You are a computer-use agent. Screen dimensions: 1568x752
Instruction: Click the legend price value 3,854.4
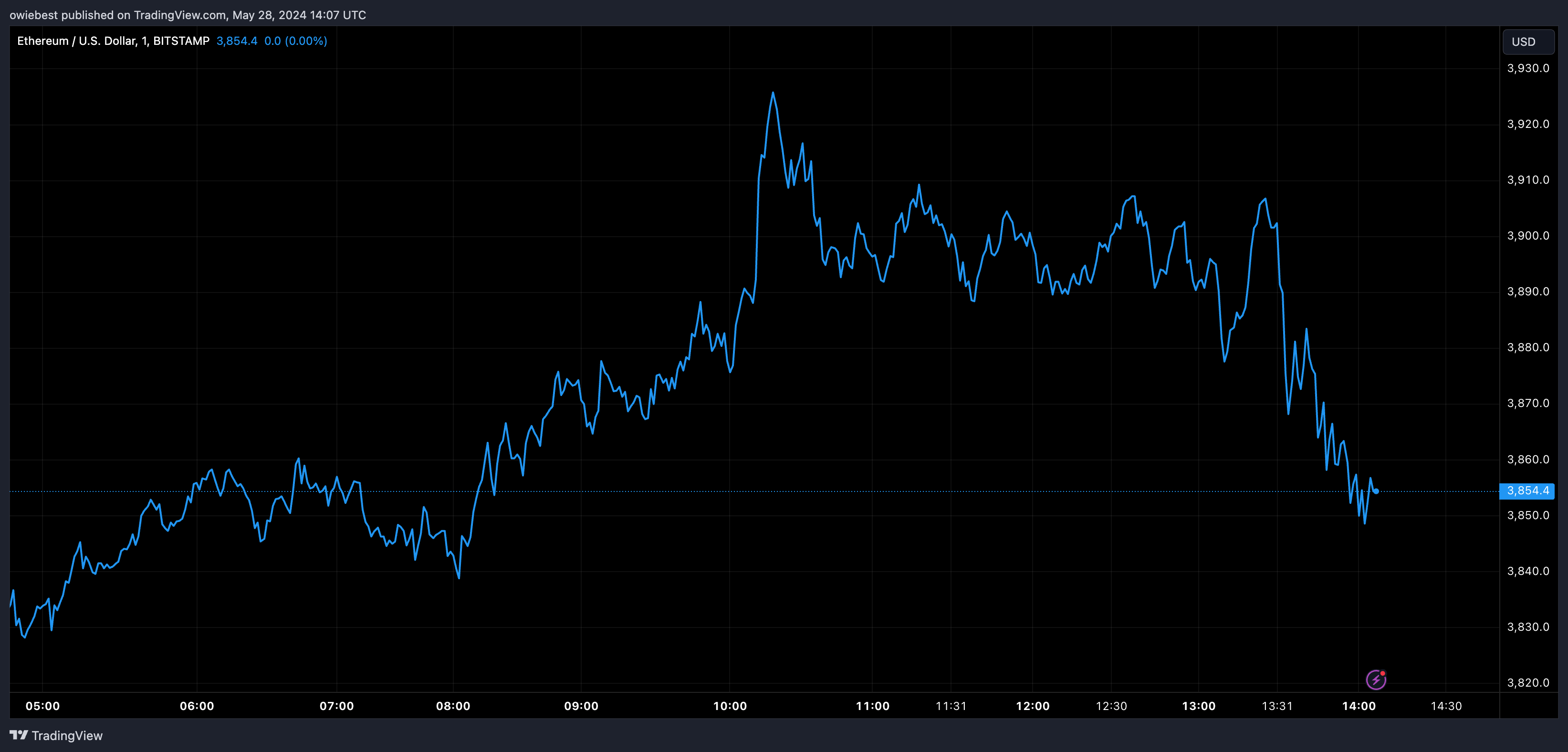237,41
